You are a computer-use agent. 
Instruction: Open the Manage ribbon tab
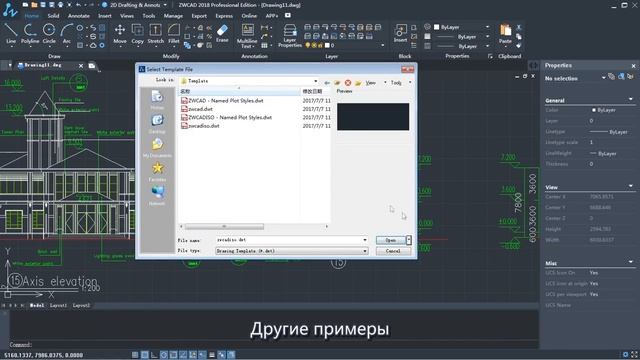(x=173, y=16)
